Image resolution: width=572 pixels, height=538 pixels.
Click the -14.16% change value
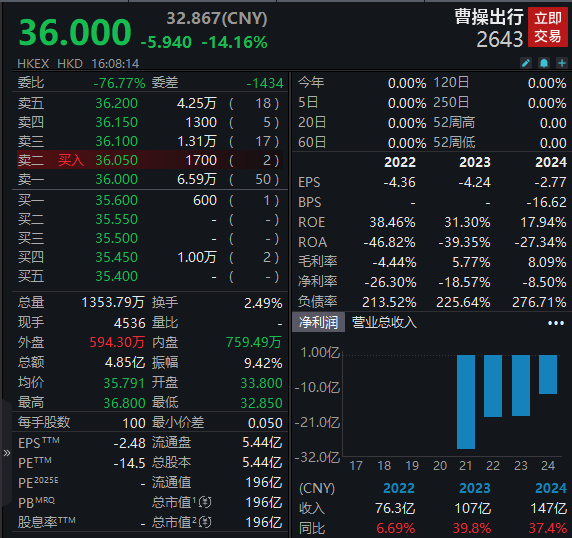pyautogui.click(x=235, y=42)
